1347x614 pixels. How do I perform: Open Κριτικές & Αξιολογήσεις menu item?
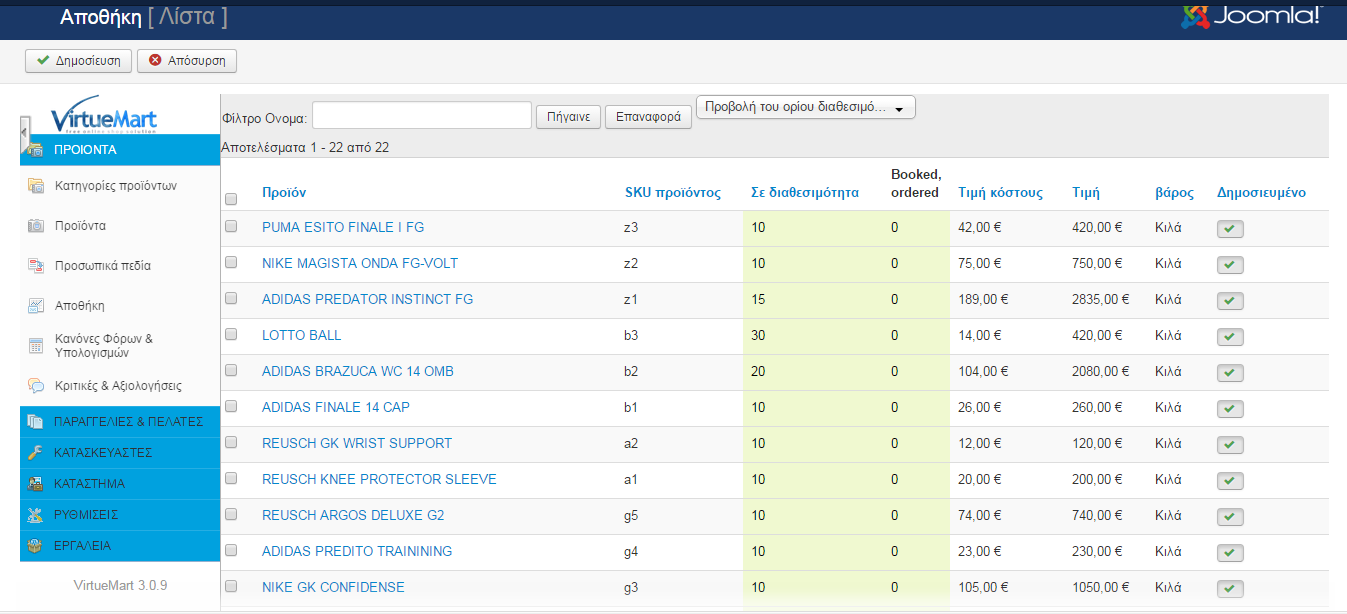tap(119, 386)
